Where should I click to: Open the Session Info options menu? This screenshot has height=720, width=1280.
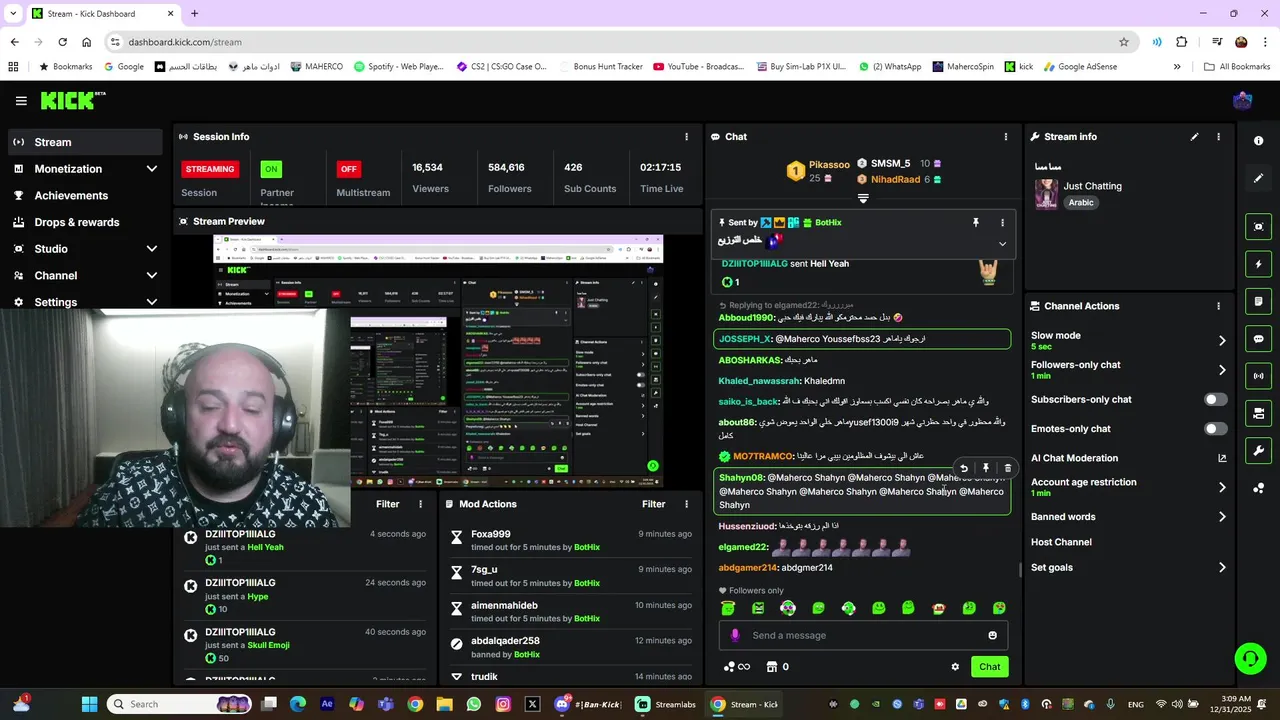[x=686, y=137]
